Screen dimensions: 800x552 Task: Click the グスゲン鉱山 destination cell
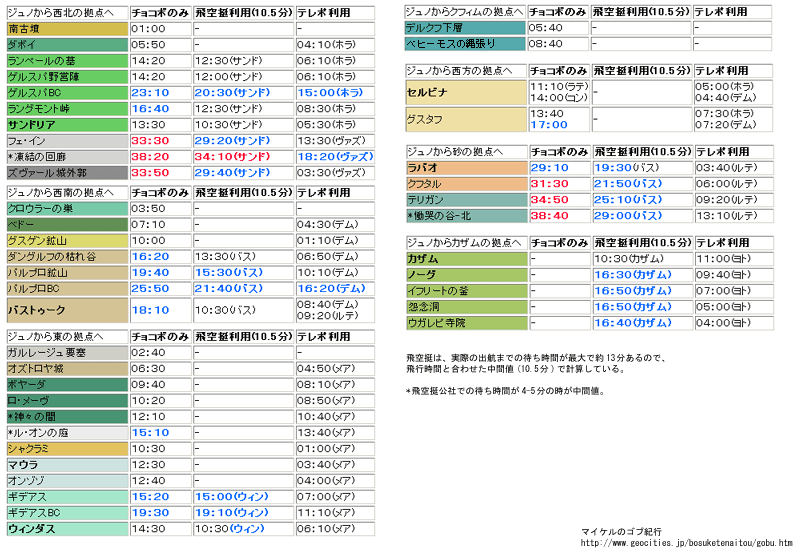point(67,241)
